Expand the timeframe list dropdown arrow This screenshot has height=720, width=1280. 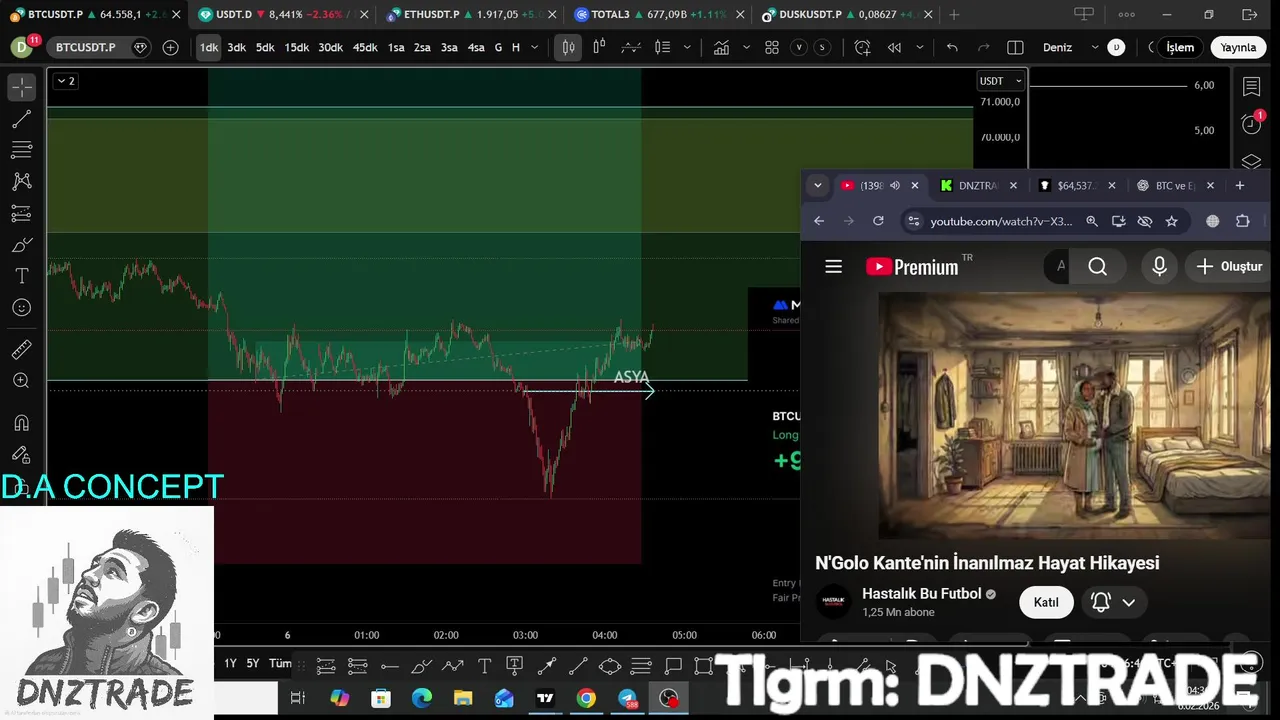pyautogui.click(x=534, y=47)
